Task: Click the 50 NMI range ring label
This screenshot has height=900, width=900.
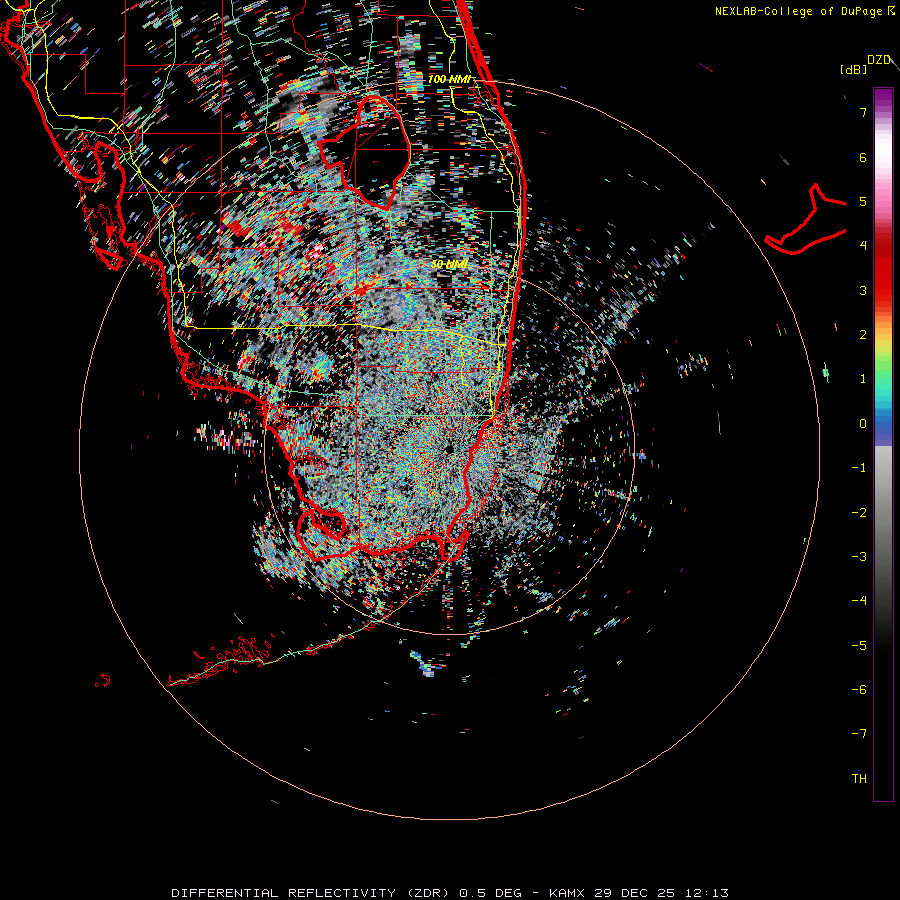Action: pos(450,264)
